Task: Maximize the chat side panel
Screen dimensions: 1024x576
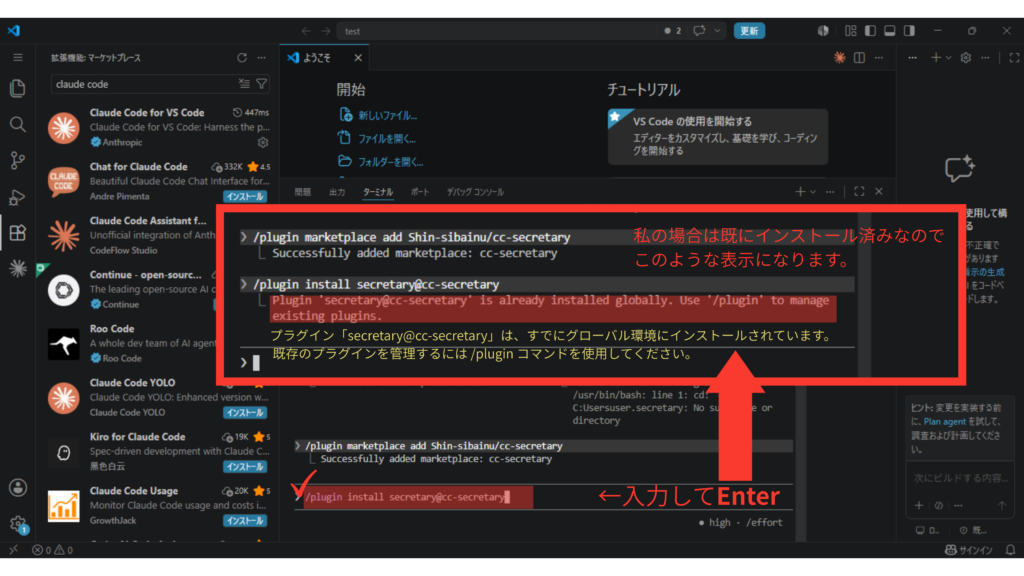Action: click(x=1014, y=57)
